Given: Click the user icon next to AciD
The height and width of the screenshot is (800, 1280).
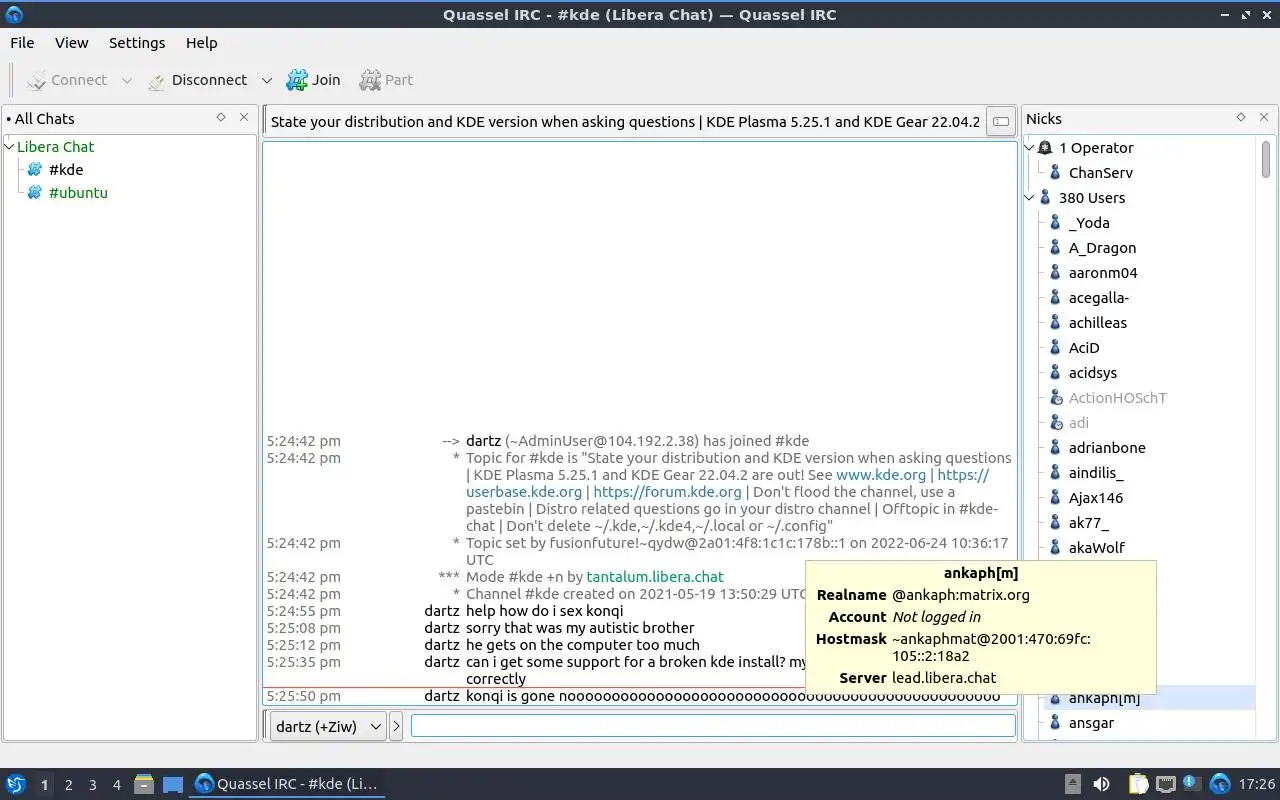Looking at the screenshot, I should coord(1055,348).
